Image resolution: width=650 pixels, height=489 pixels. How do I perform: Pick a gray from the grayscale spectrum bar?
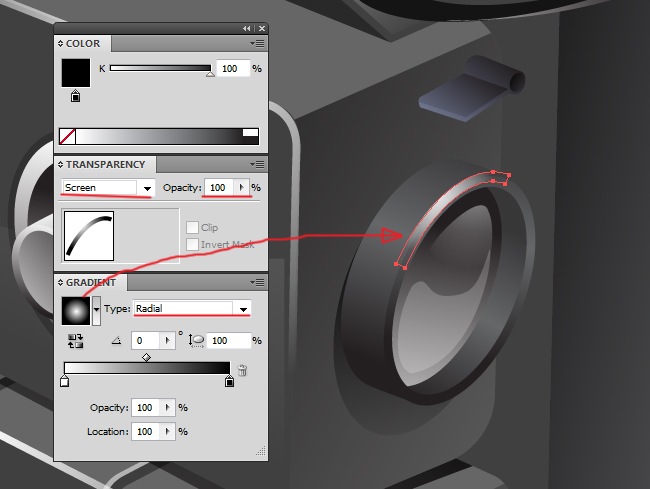pos(159,136)
